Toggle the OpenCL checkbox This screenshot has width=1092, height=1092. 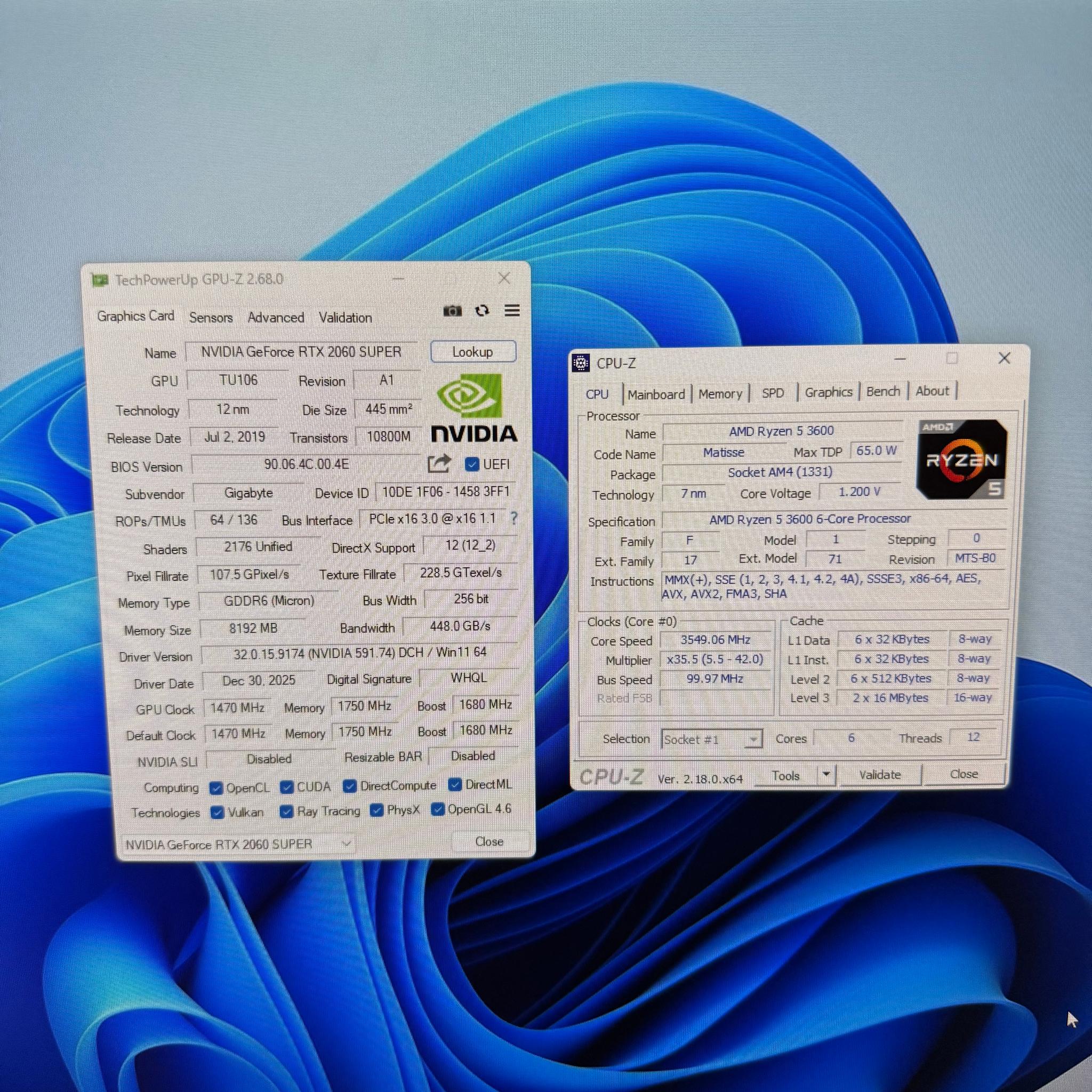[x=215, y=788]
